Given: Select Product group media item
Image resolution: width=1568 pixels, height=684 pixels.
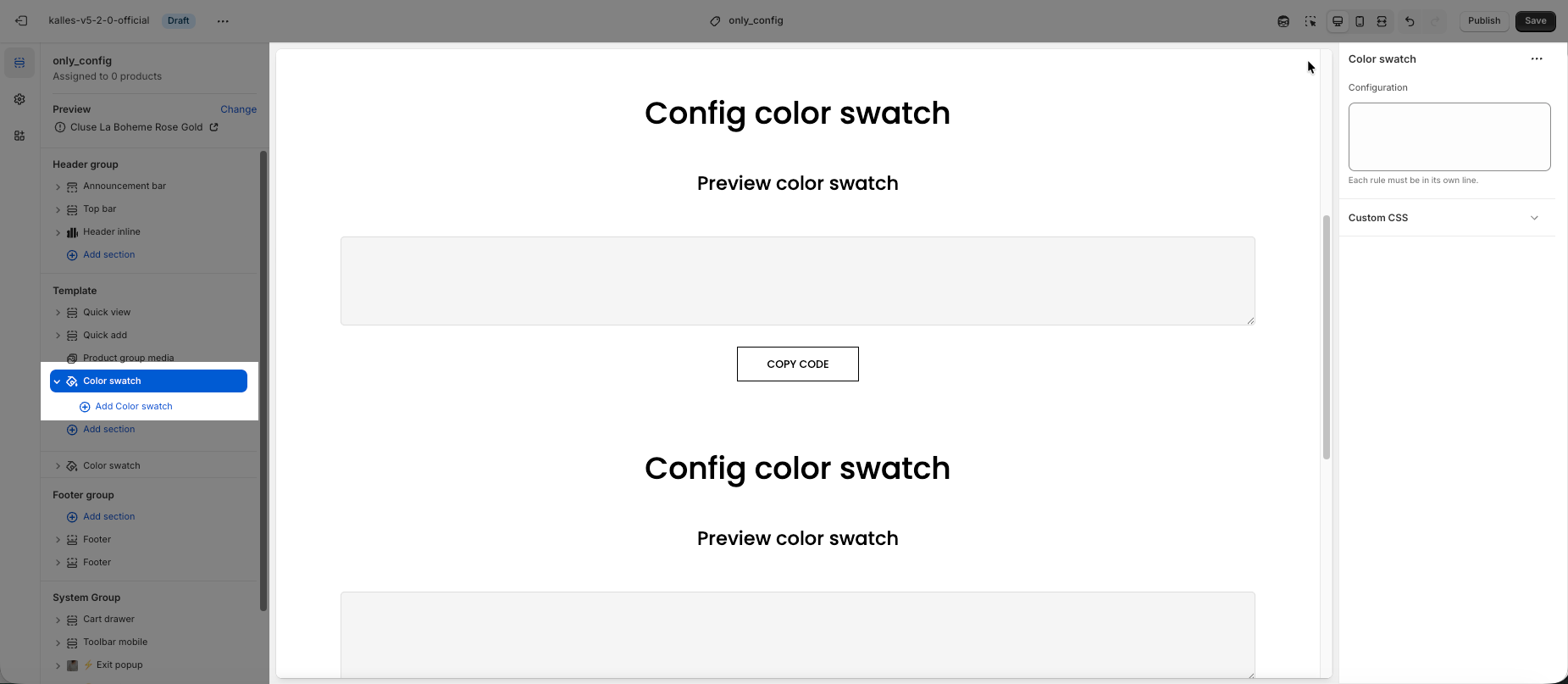Looking at the screenshot, I should [128, 358].
